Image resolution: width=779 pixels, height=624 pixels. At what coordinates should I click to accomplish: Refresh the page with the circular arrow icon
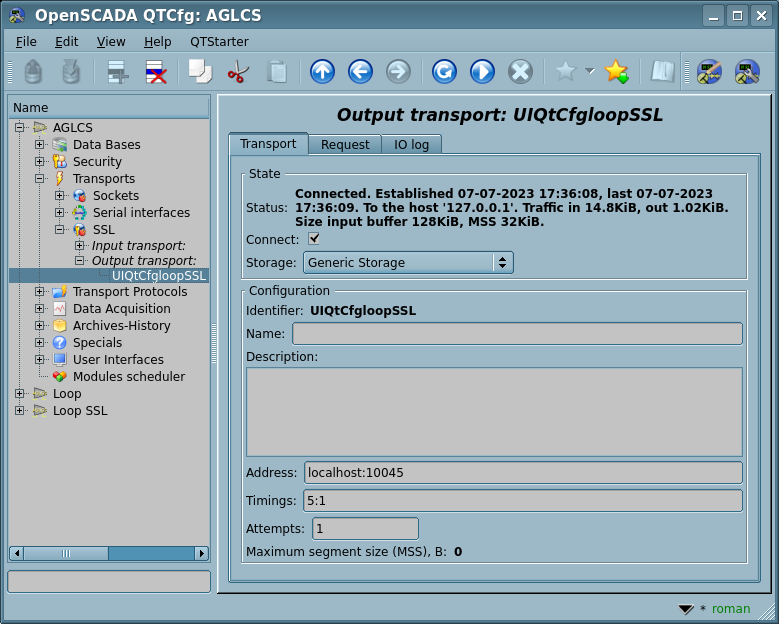coord(444,72)
